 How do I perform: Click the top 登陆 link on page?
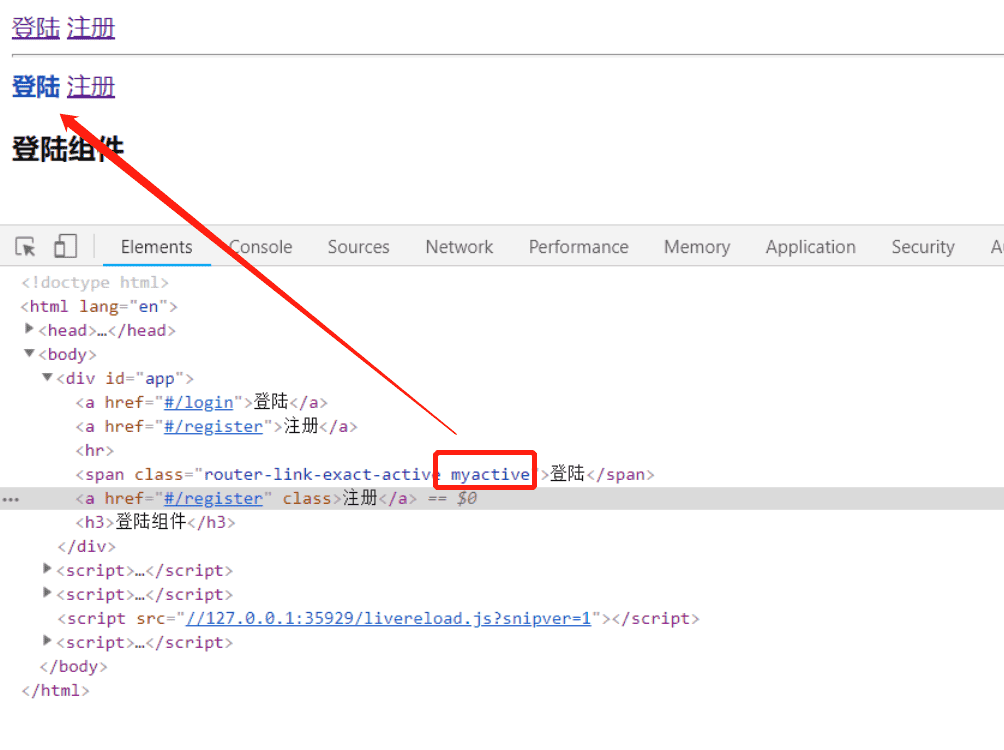point(36,28)
